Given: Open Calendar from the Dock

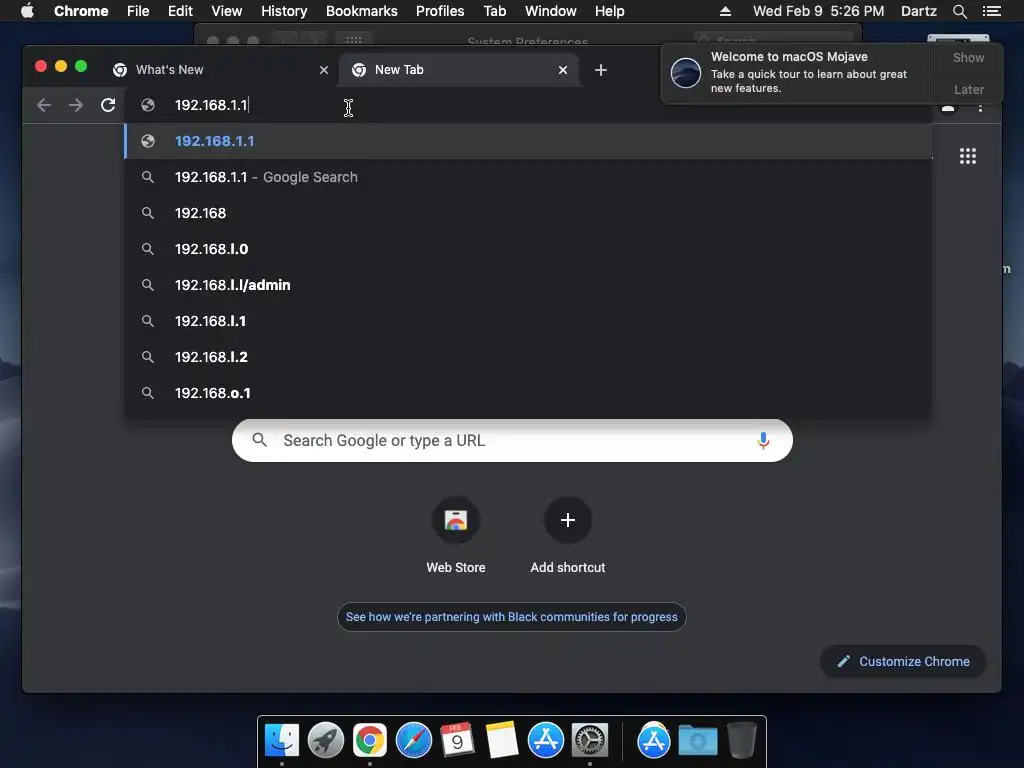Looking at the screenshot, I should (457, 741).
